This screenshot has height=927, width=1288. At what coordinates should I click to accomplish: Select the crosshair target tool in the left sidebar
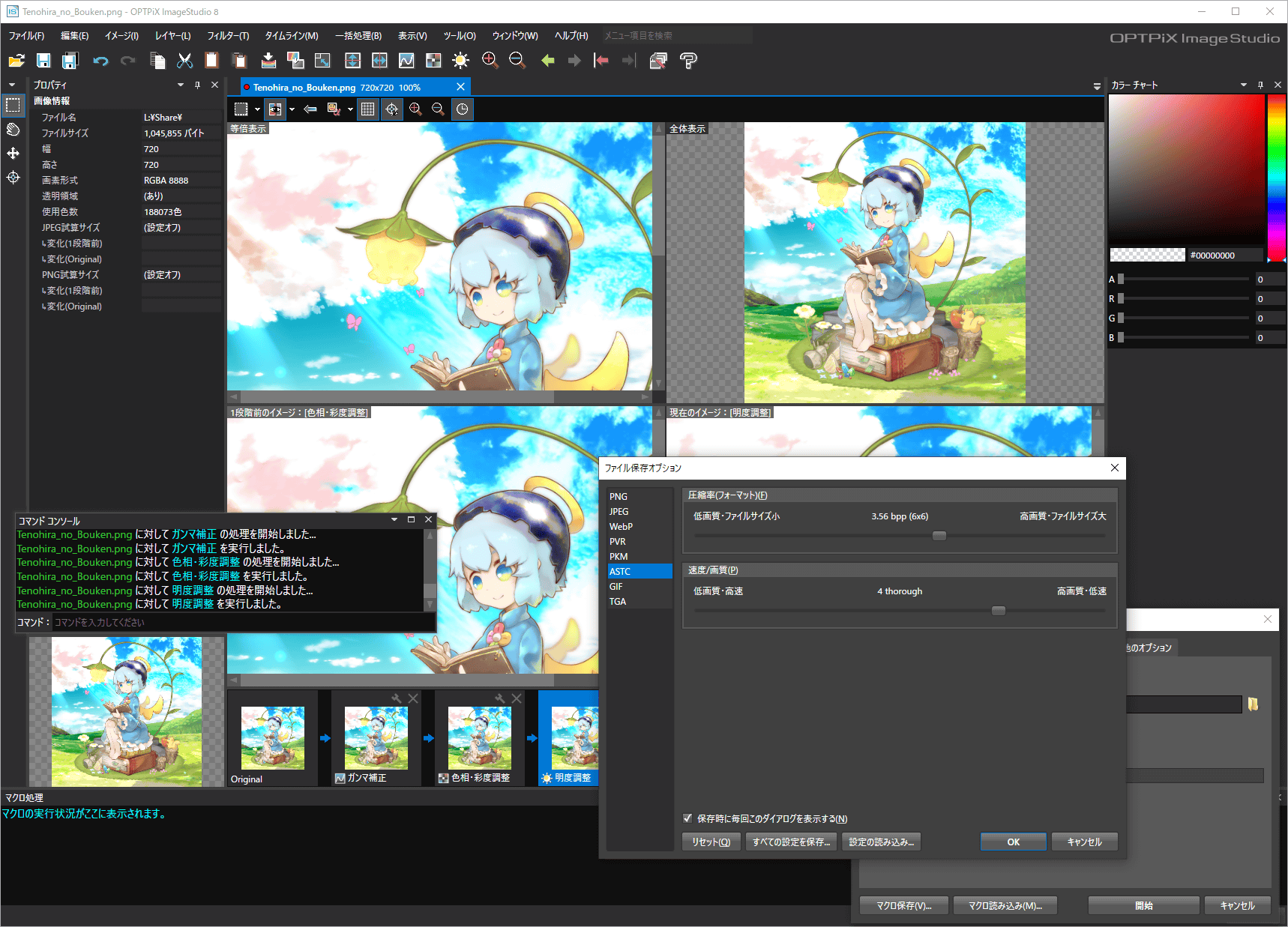pos(13,178)
